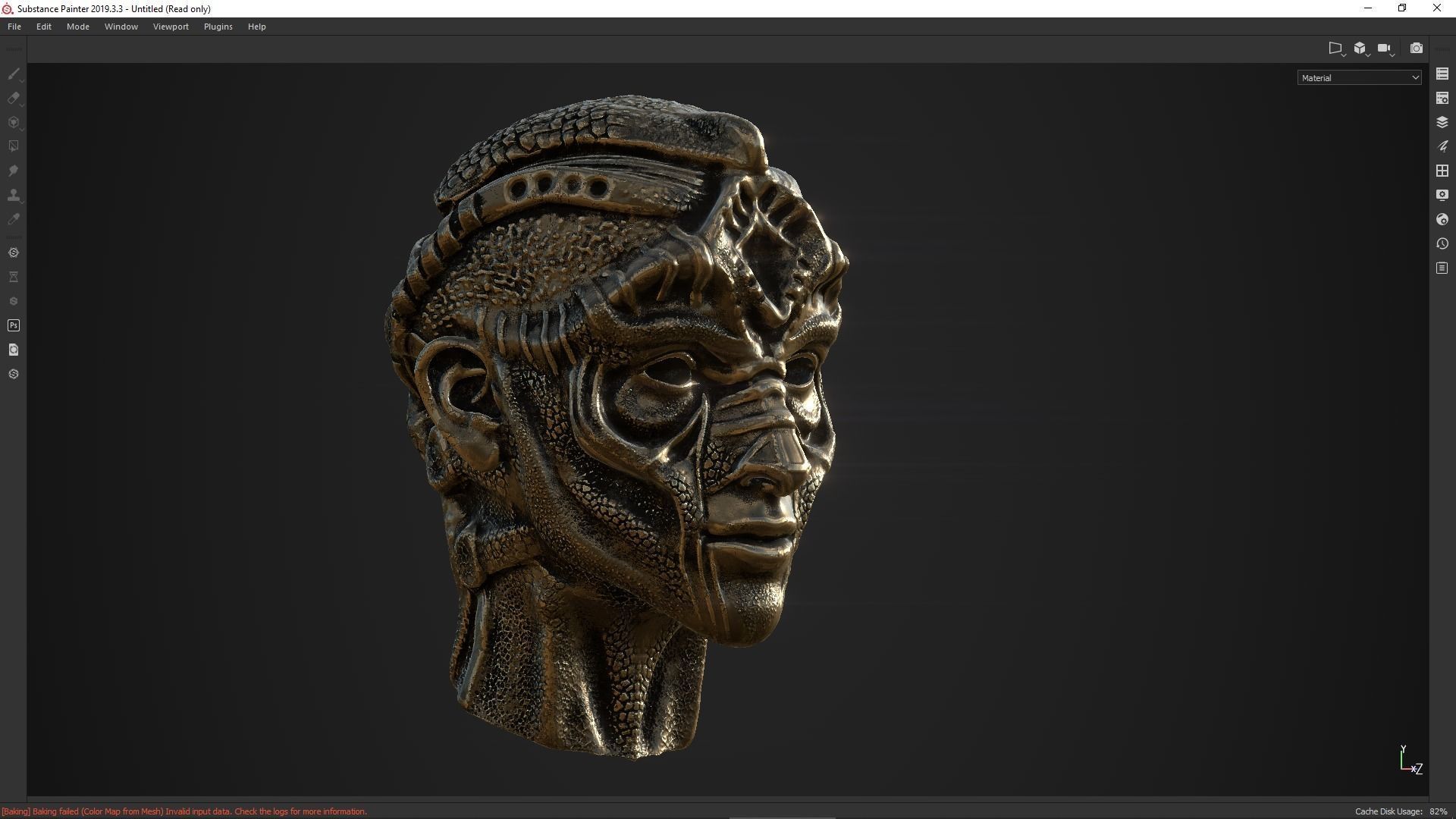
Task: Click the Baking failed error message
Action: pyautogui.click(x=184, y=811)
